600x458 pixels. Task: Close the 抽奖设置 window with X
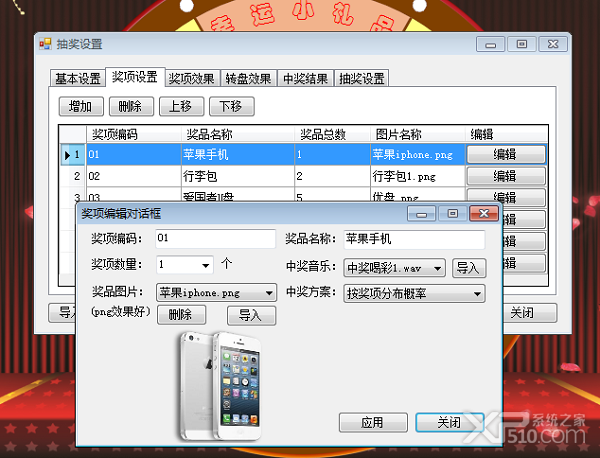click(x=553, y=44)
